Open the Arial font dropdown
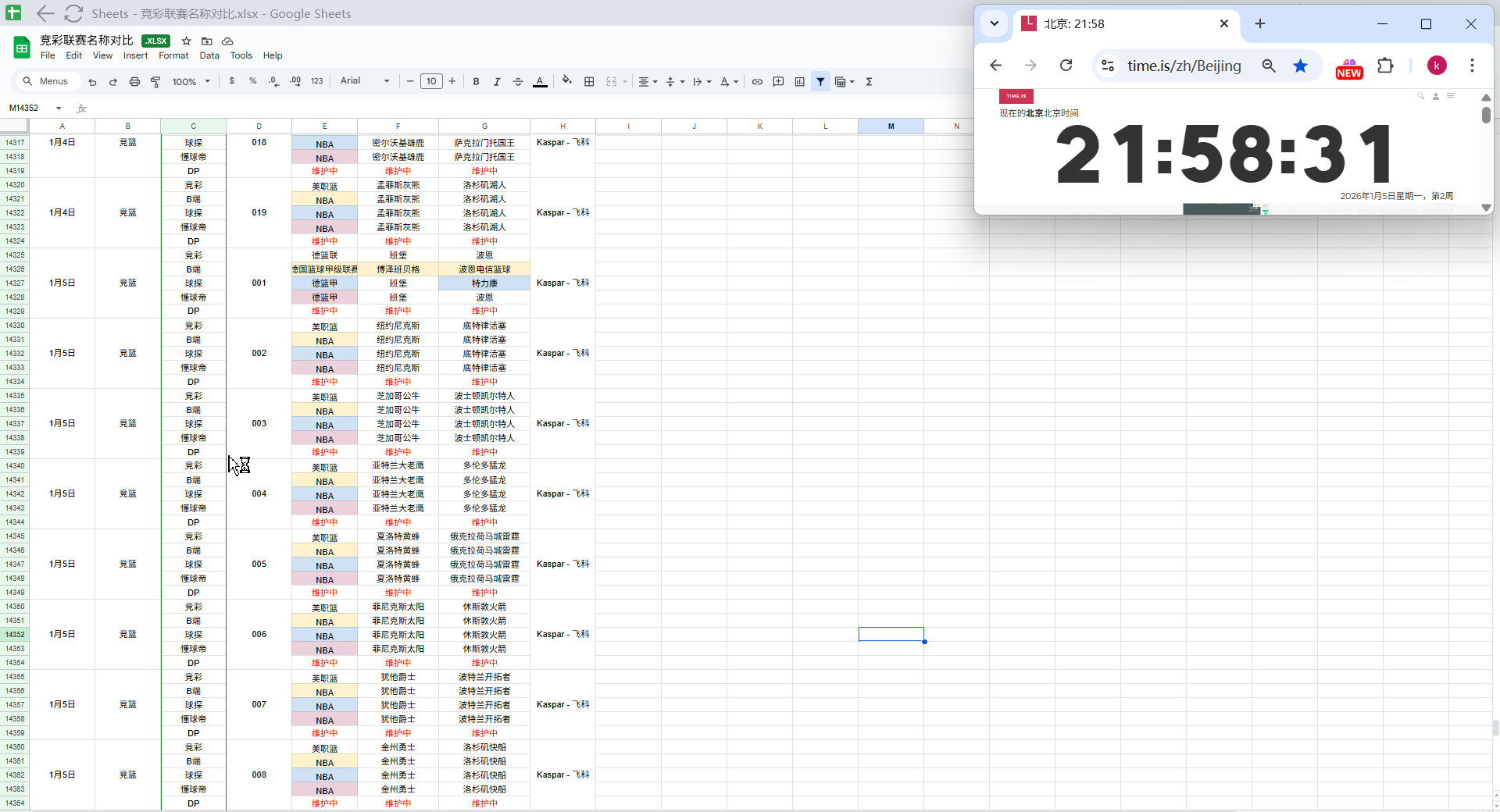The height and width of the screenshot is (812, 1500). 365,81
